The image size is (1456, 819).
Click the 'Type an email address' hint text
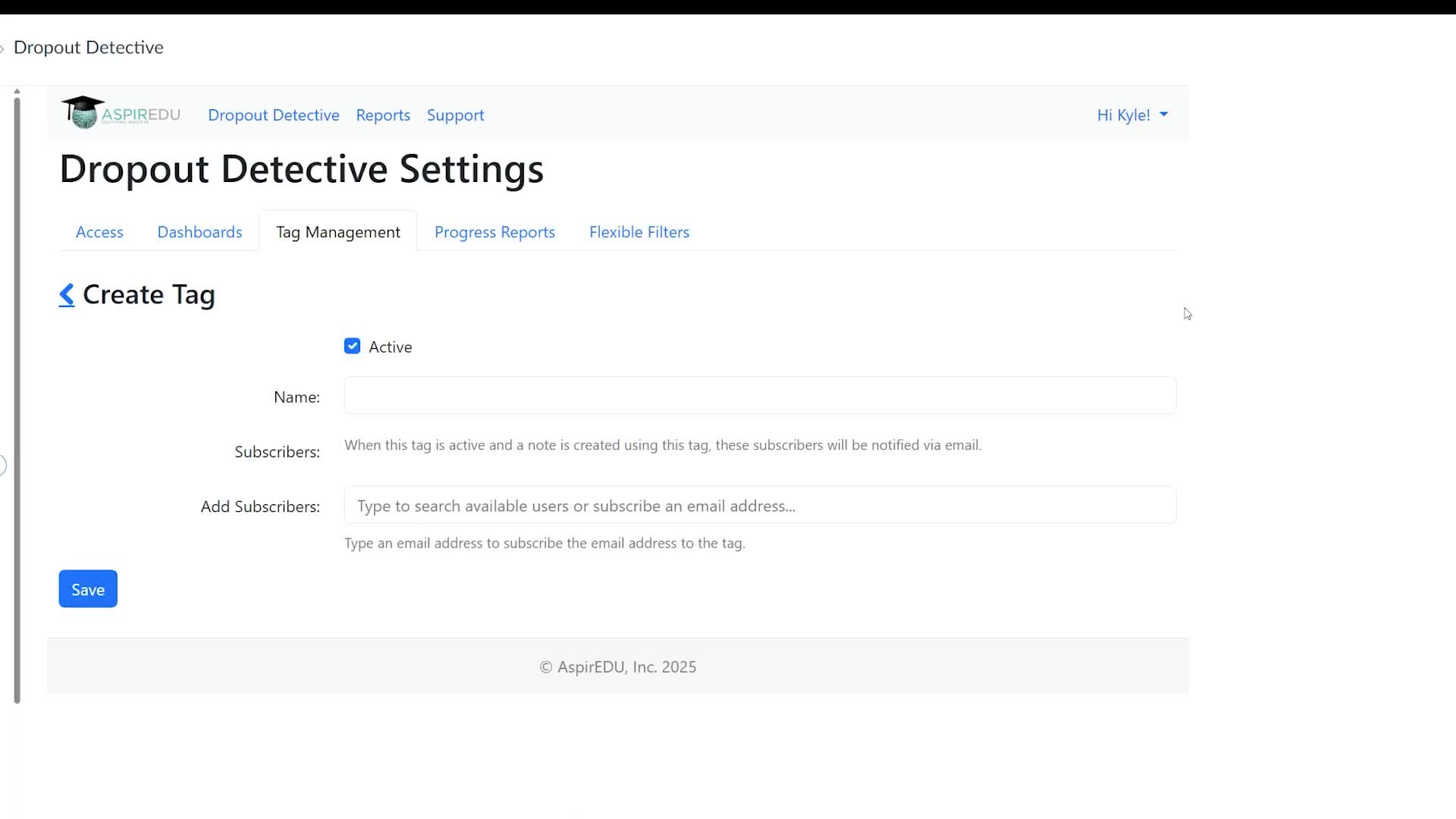544,543
